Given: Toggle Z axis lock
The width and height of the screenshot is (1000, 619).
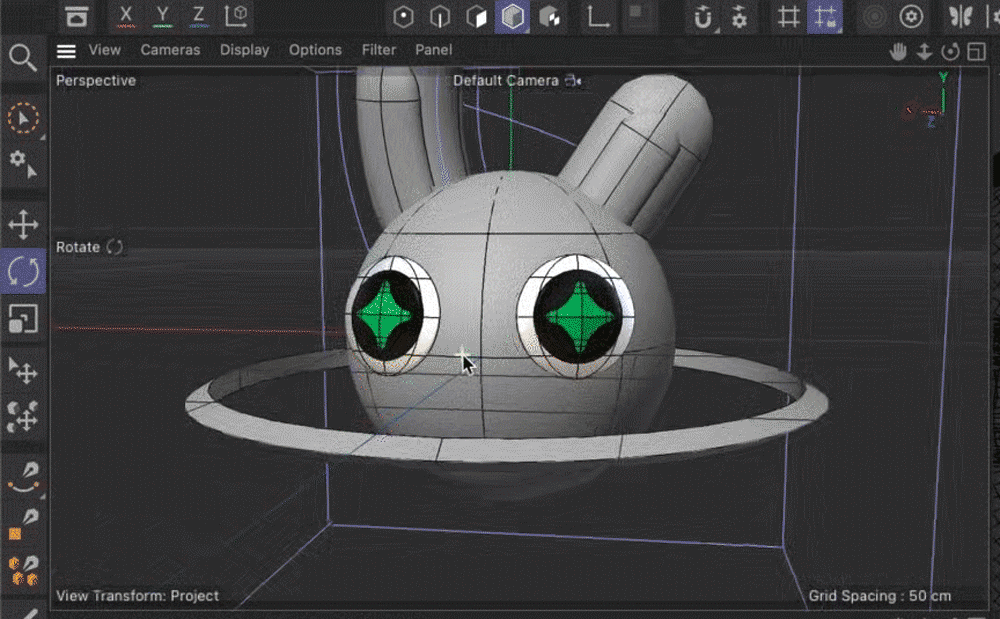Looking at the screenshot, I should point(199,16).
